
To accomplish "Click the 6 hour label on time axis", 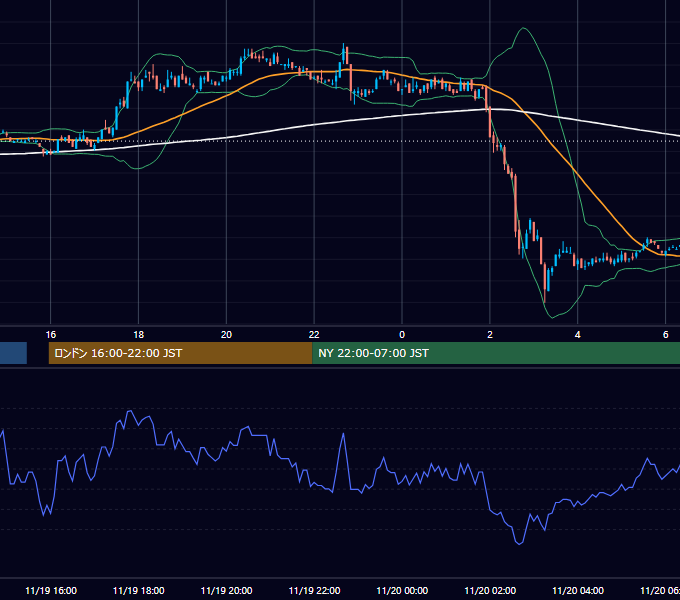I will pyautogui.click(x=665, y=335).
